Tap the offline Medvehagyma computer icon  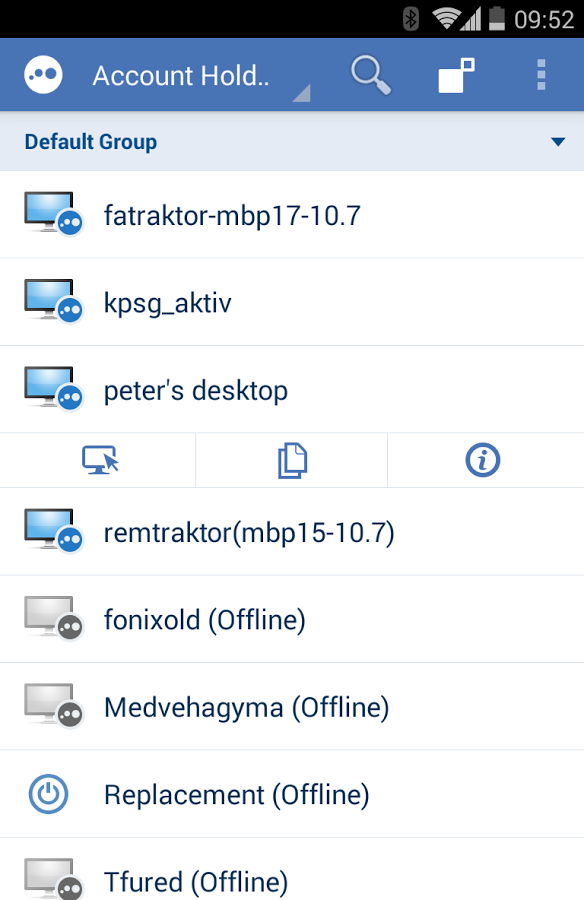[53, 705]
